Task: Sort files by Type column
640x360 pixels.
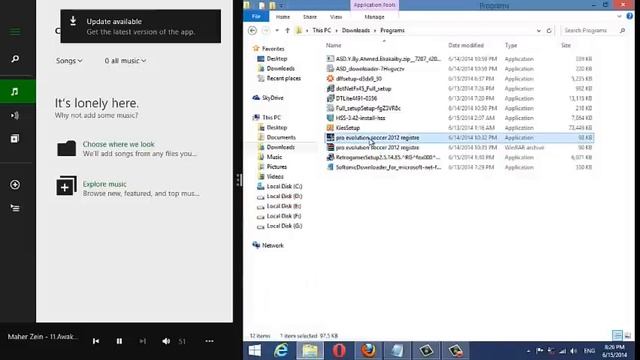Action: (511, 45)
